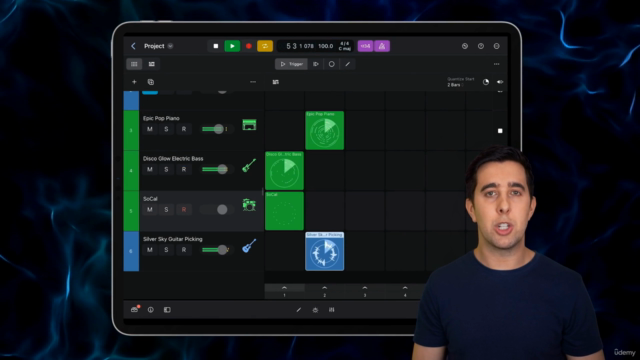This screenshot has height=360, width=640.
Task: Switch to the Tracks area view
Action: point(151,64)
